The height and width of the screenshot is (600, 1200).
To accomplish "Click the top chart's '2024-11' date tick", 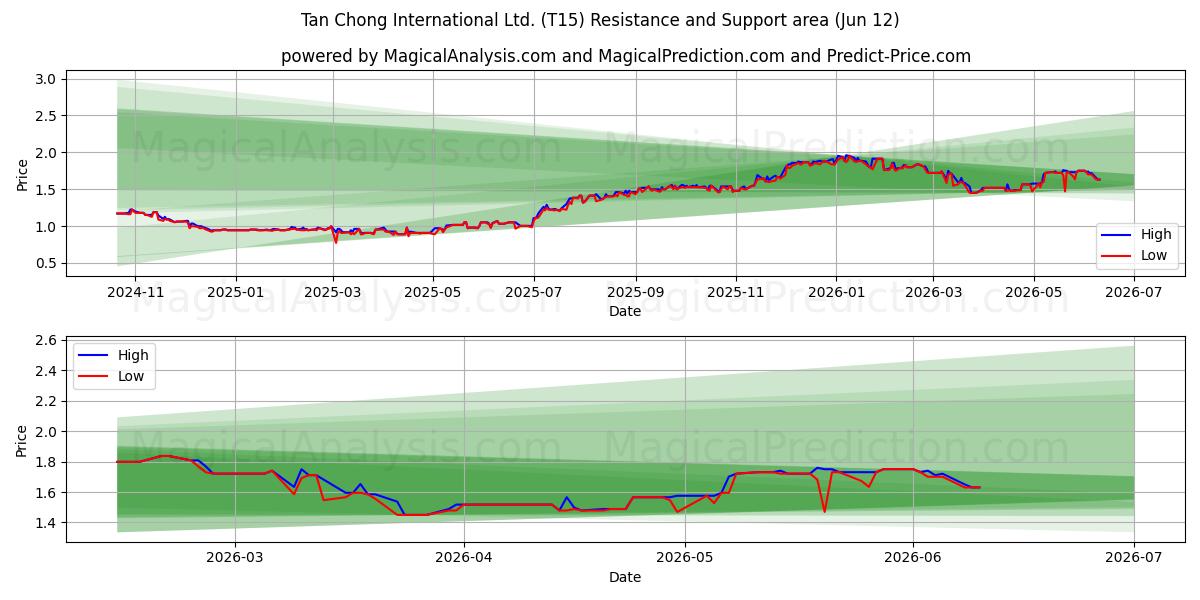I will pyautogui.click(x=135, y=295).
